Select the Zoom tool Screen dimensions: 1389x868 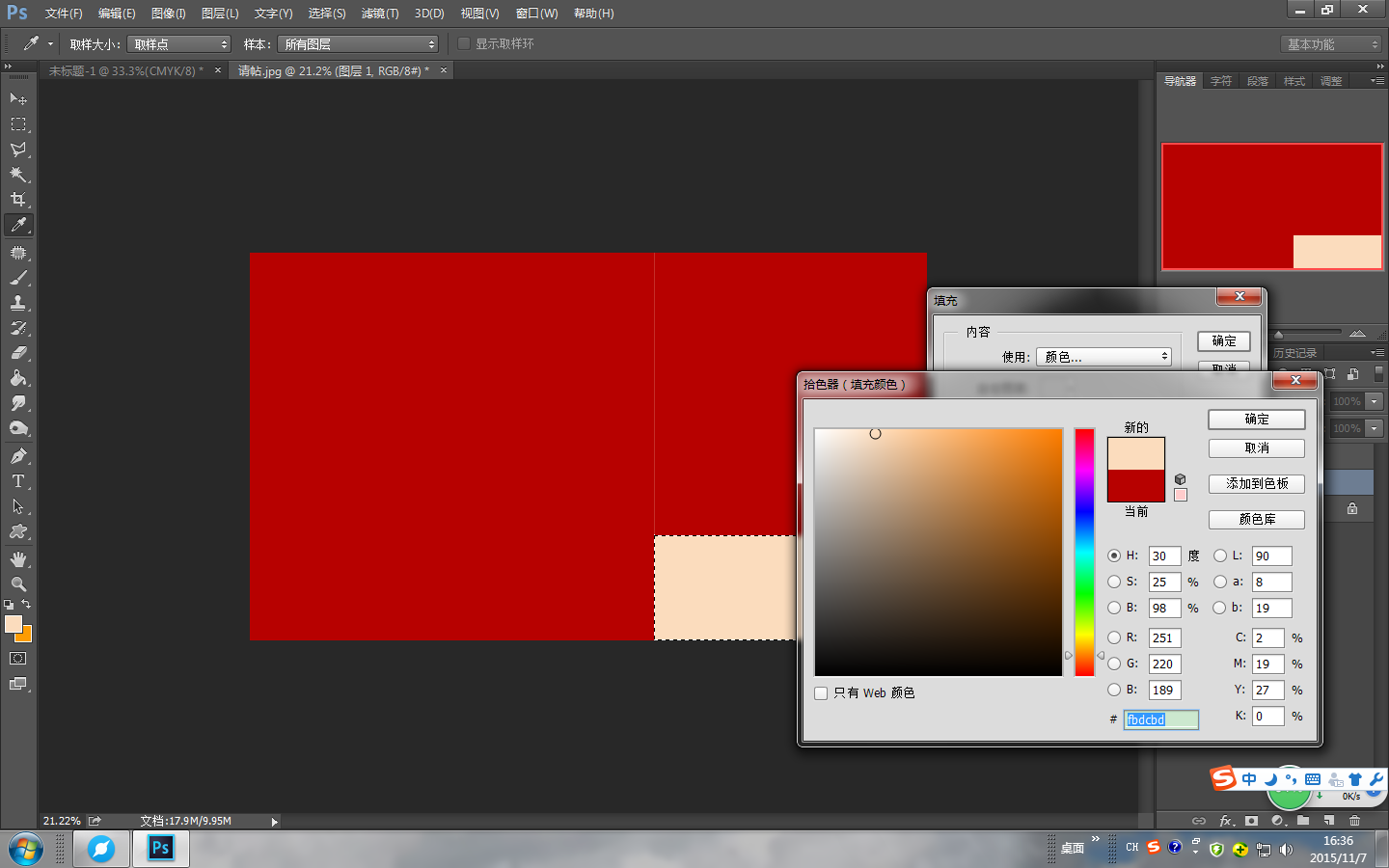[18, 584]
